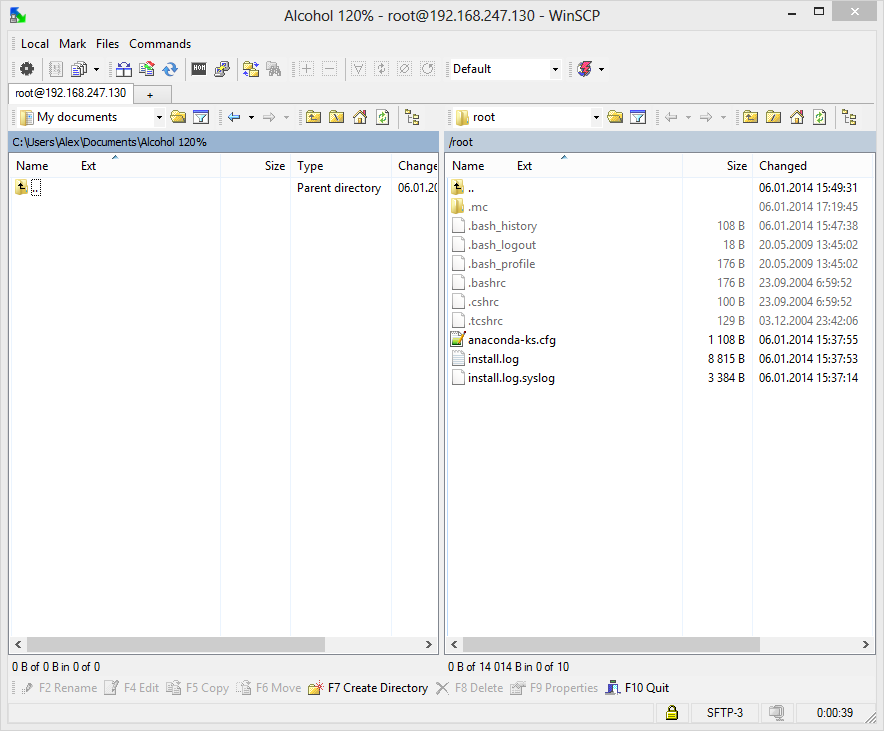
Task: Open the queue options dropdown arrow
Action: pyautogui.click(x=96, y=69)
